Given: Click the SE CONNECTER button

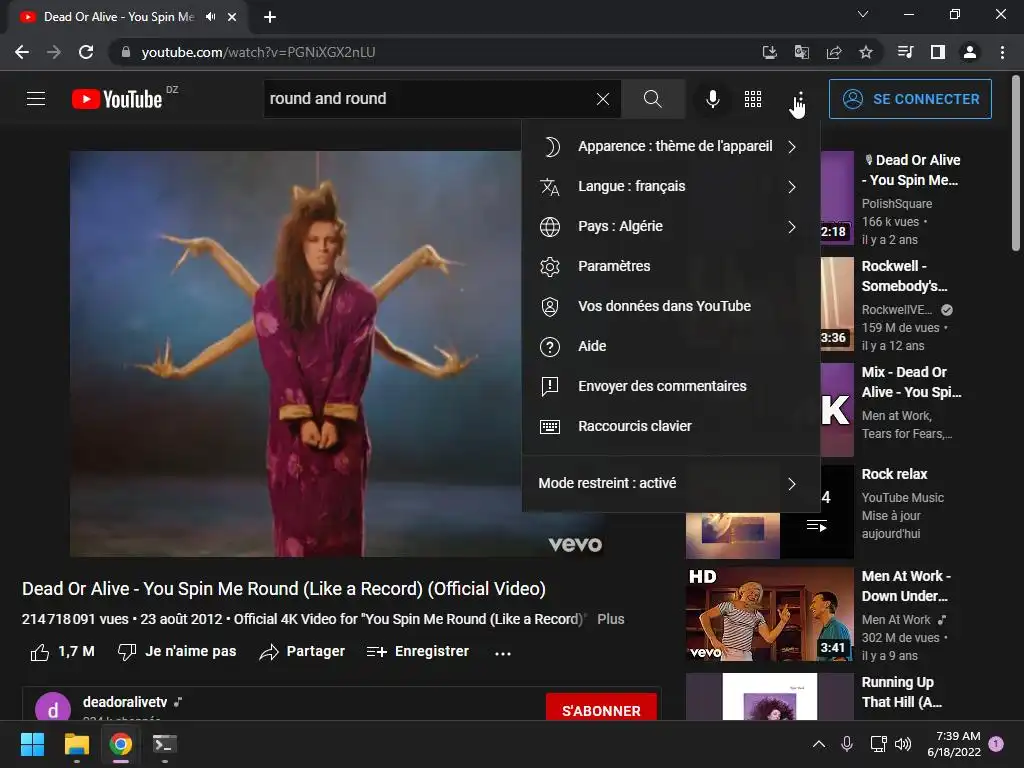Looking at the screenshot, I should click(x=910, y=99).
